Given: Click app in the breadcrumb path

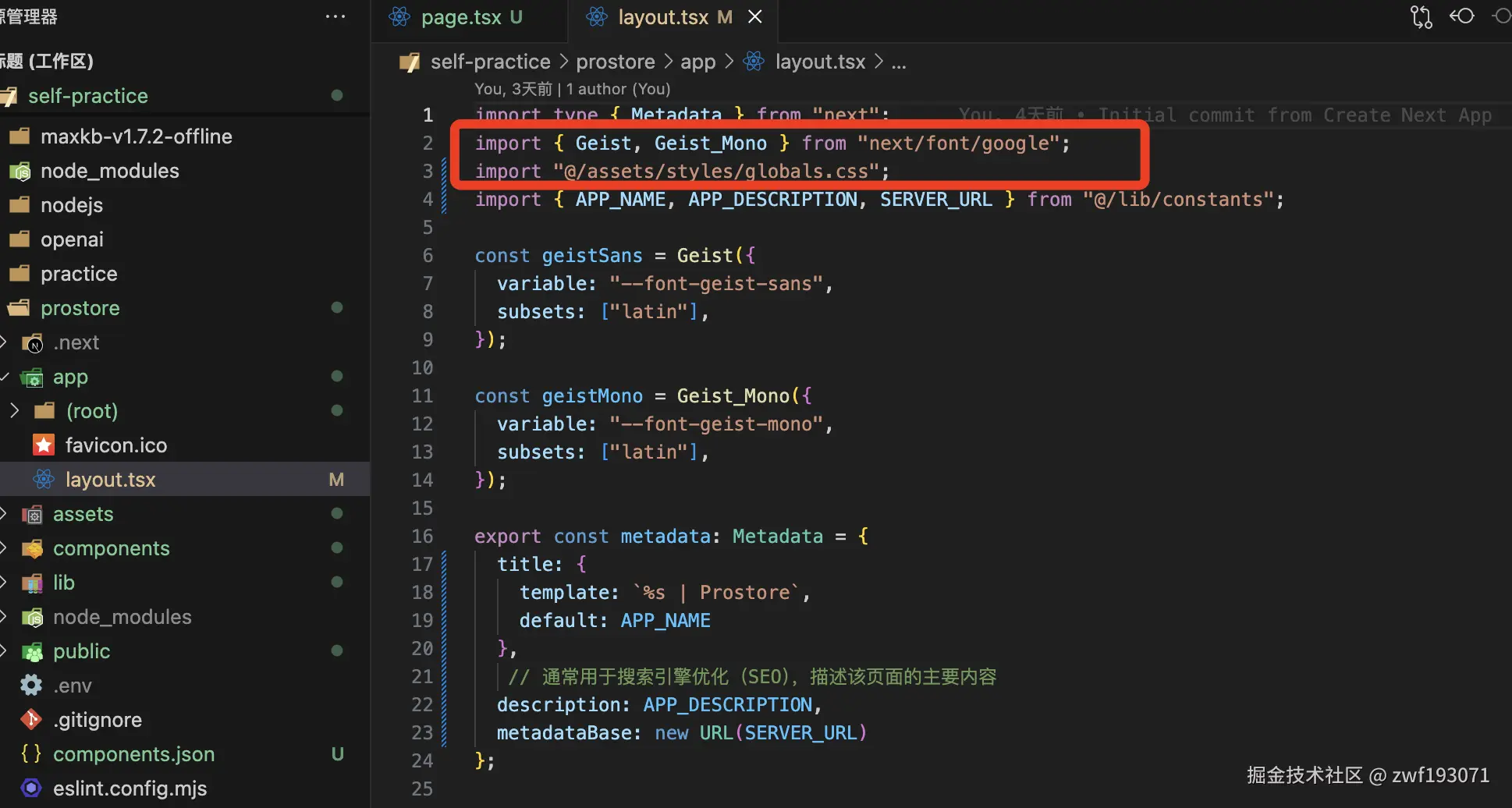Looking at the screenshot, I should [697, 62].
